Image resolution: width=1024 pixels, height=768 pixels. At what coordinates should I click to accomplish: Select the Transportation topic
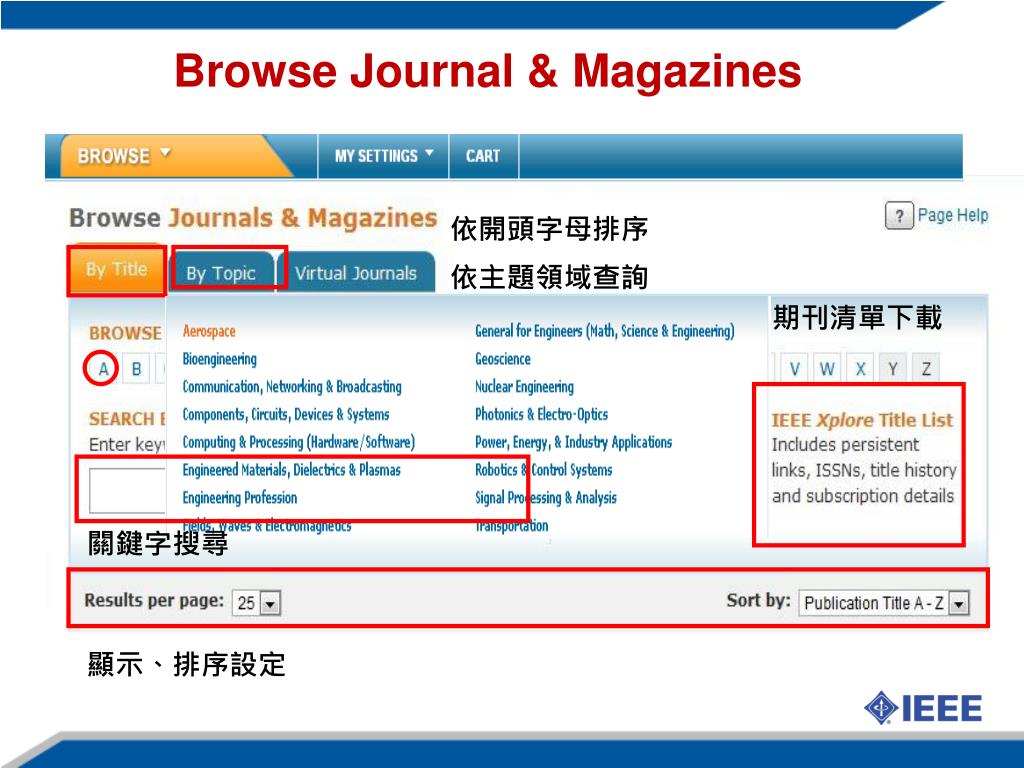pos(511,526)
